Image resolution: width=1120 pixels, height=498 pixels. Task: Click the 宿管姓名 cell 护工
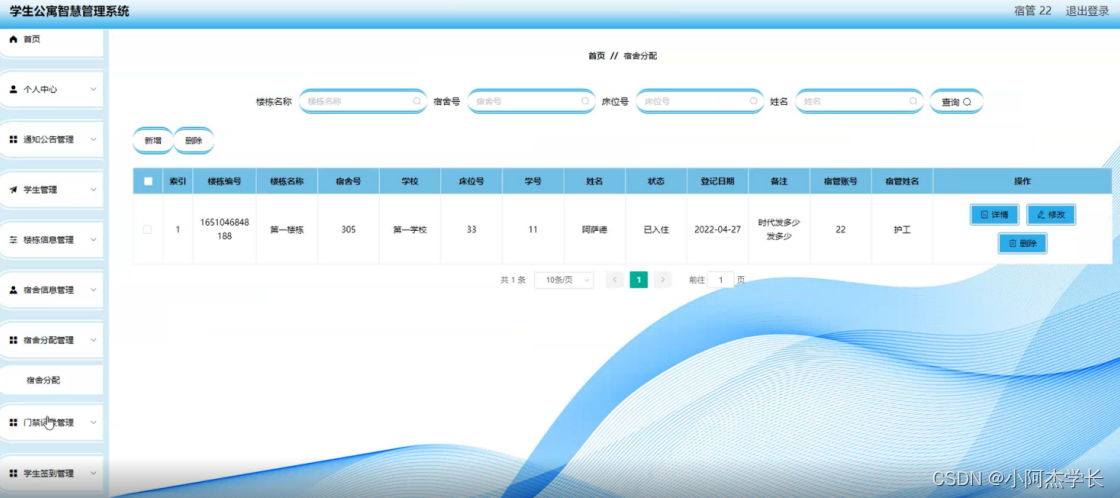click(x=902, y=230)
